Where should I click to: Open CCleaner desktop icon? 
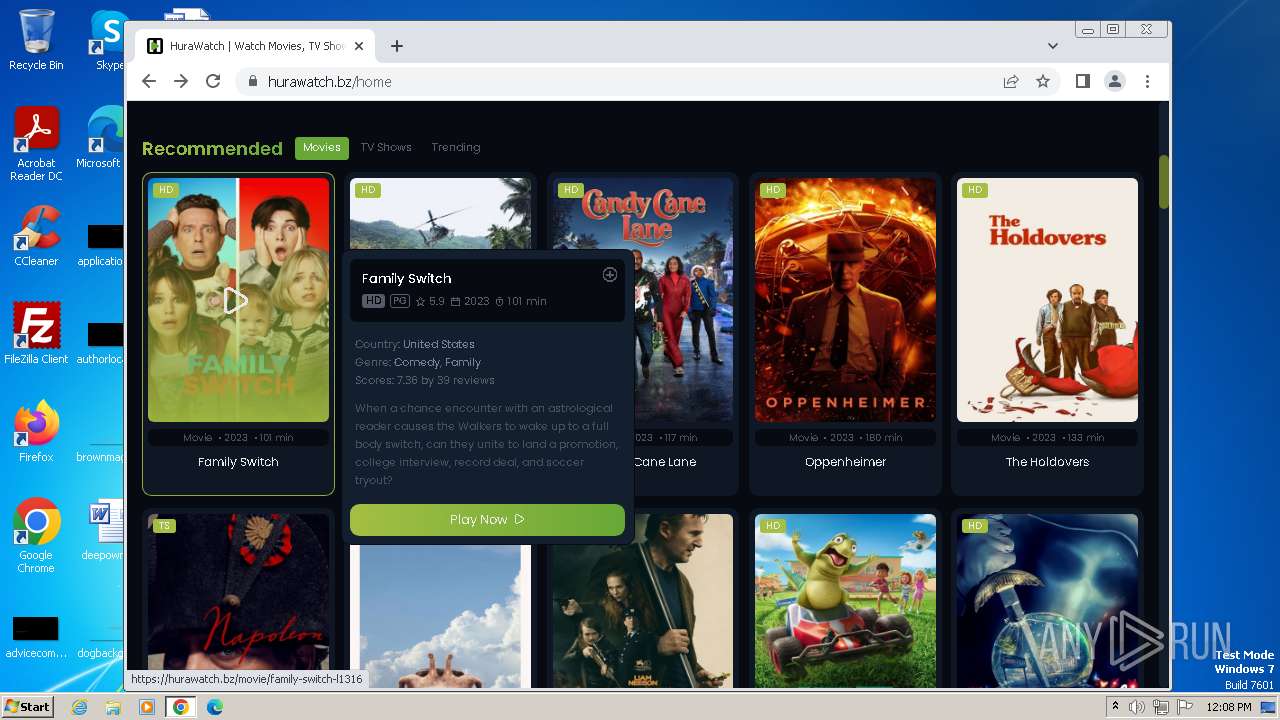coord(36,236)
